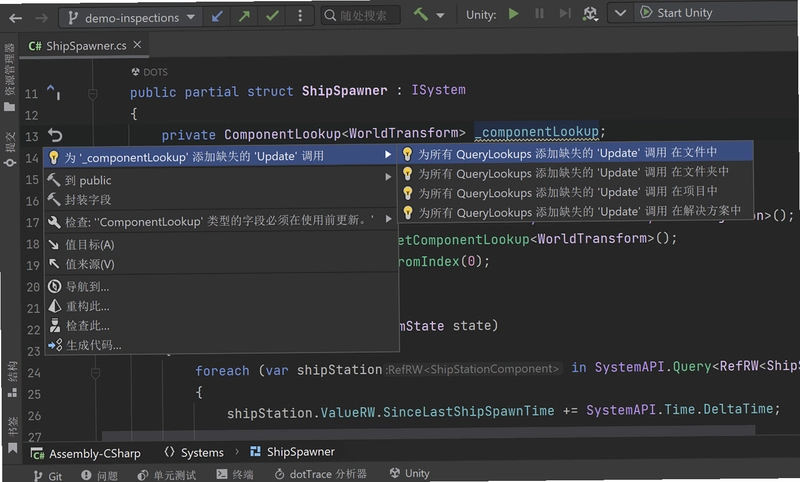
Task: Expand the inspection options submenu arrow
Action: click(388, 219)
